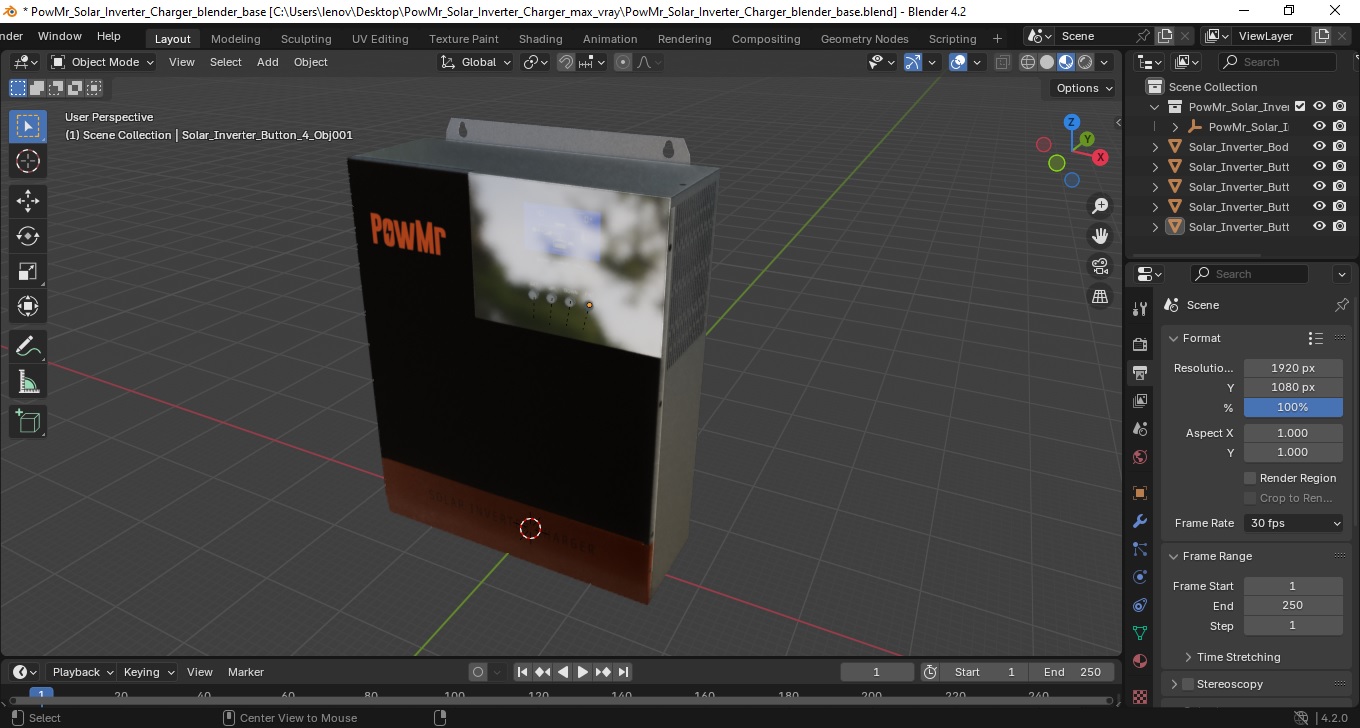This screenshot has height=728, width=1360.
Task: Select the Annotate tool
Action: (x=28, y=347)
